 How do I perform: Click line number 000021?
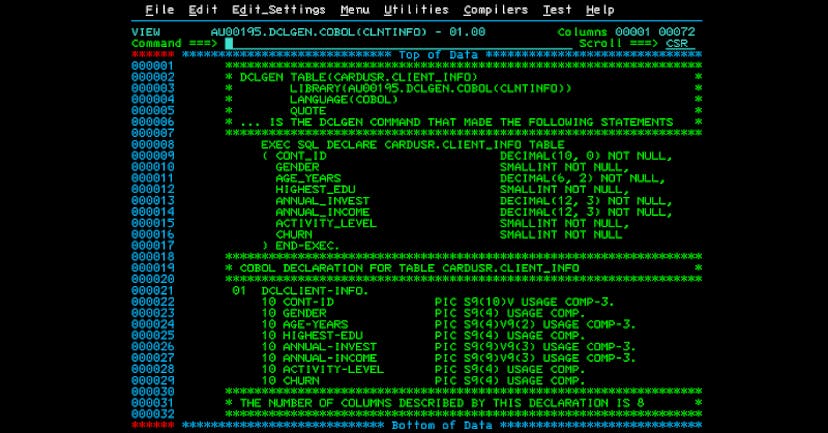point(153,290)
